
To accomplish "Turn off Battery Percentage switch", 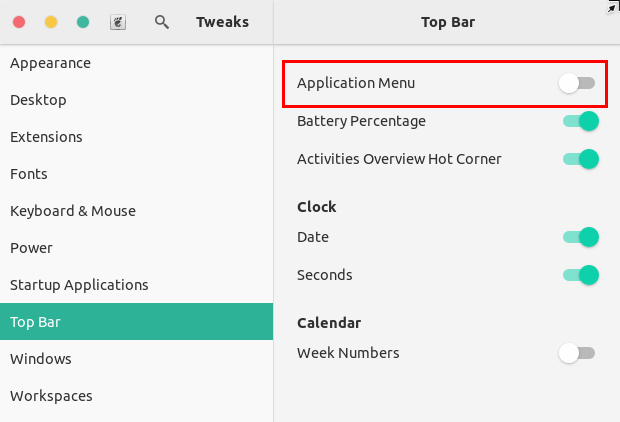I will tap(580, 122).
